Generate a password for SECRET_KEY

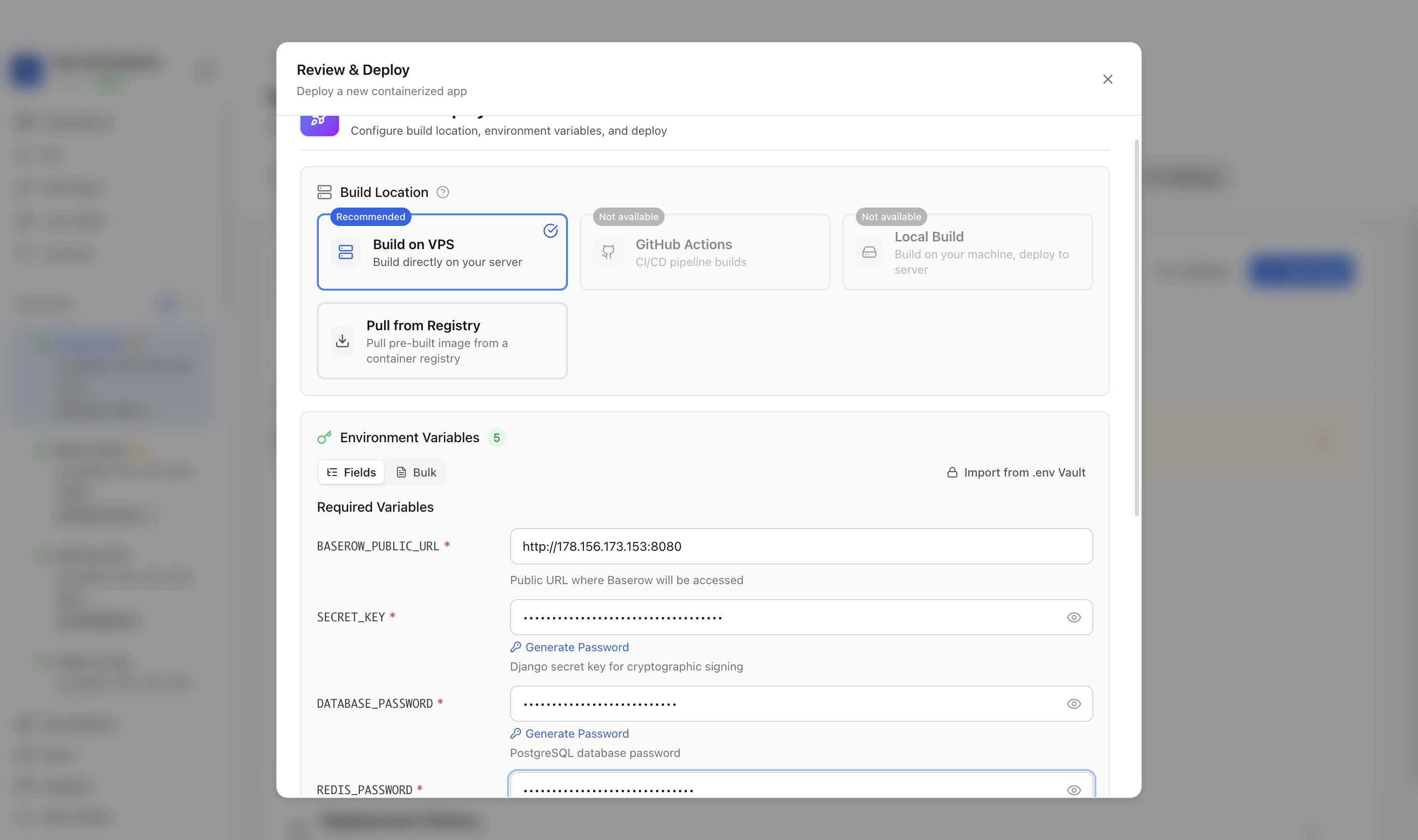tap(570, 647)
